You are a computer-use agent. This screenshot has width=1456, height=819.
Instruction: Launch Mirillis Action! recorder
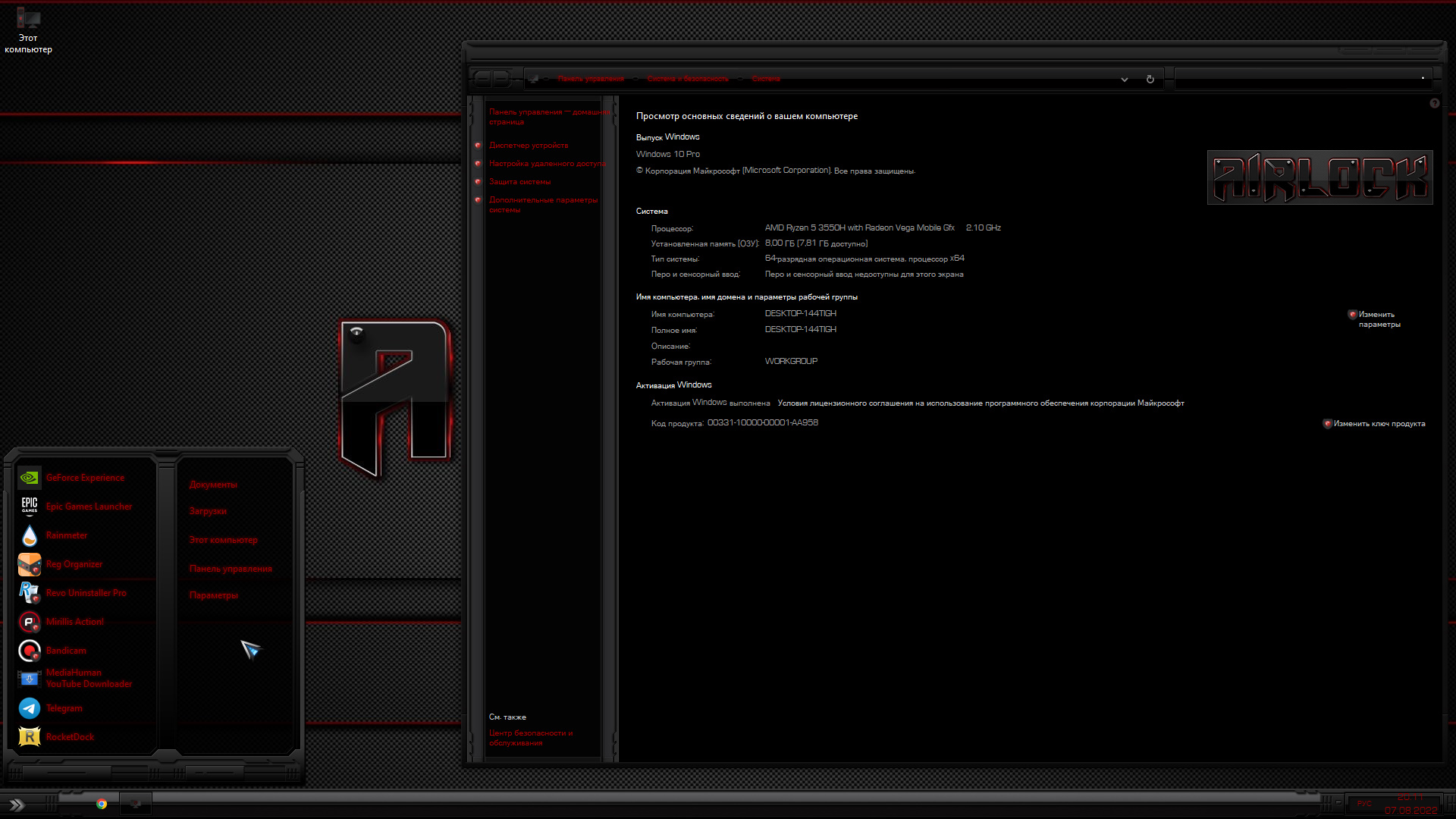pos(74,622)
